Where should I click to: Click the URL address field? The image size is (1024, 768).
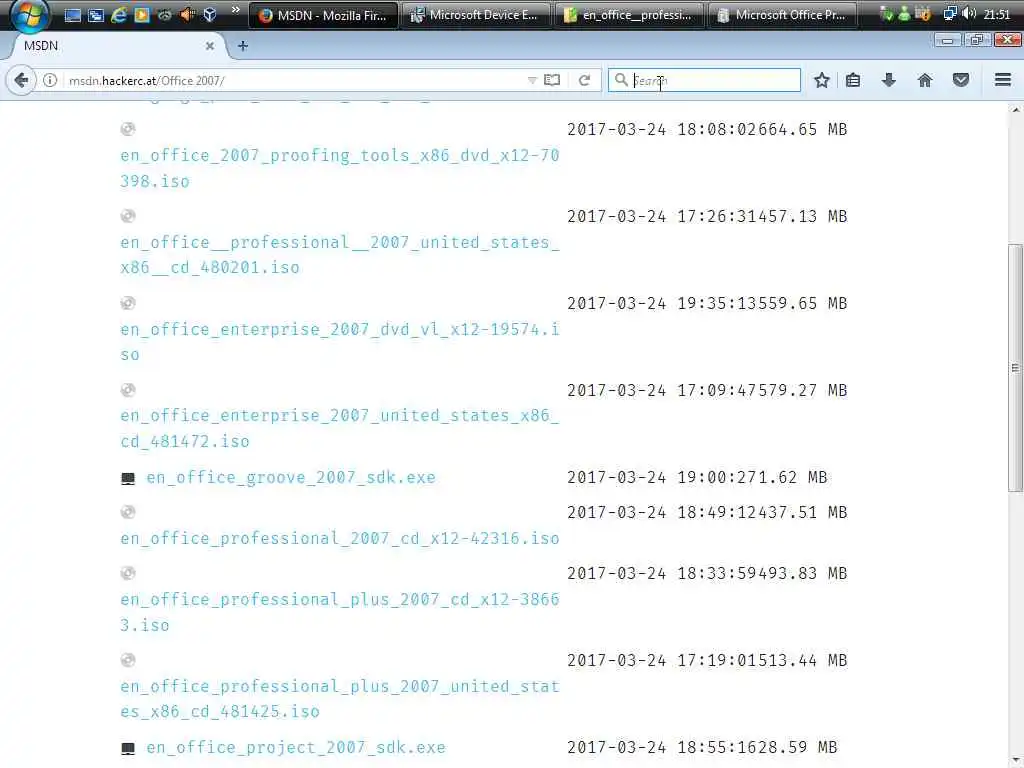coord(294,80)
